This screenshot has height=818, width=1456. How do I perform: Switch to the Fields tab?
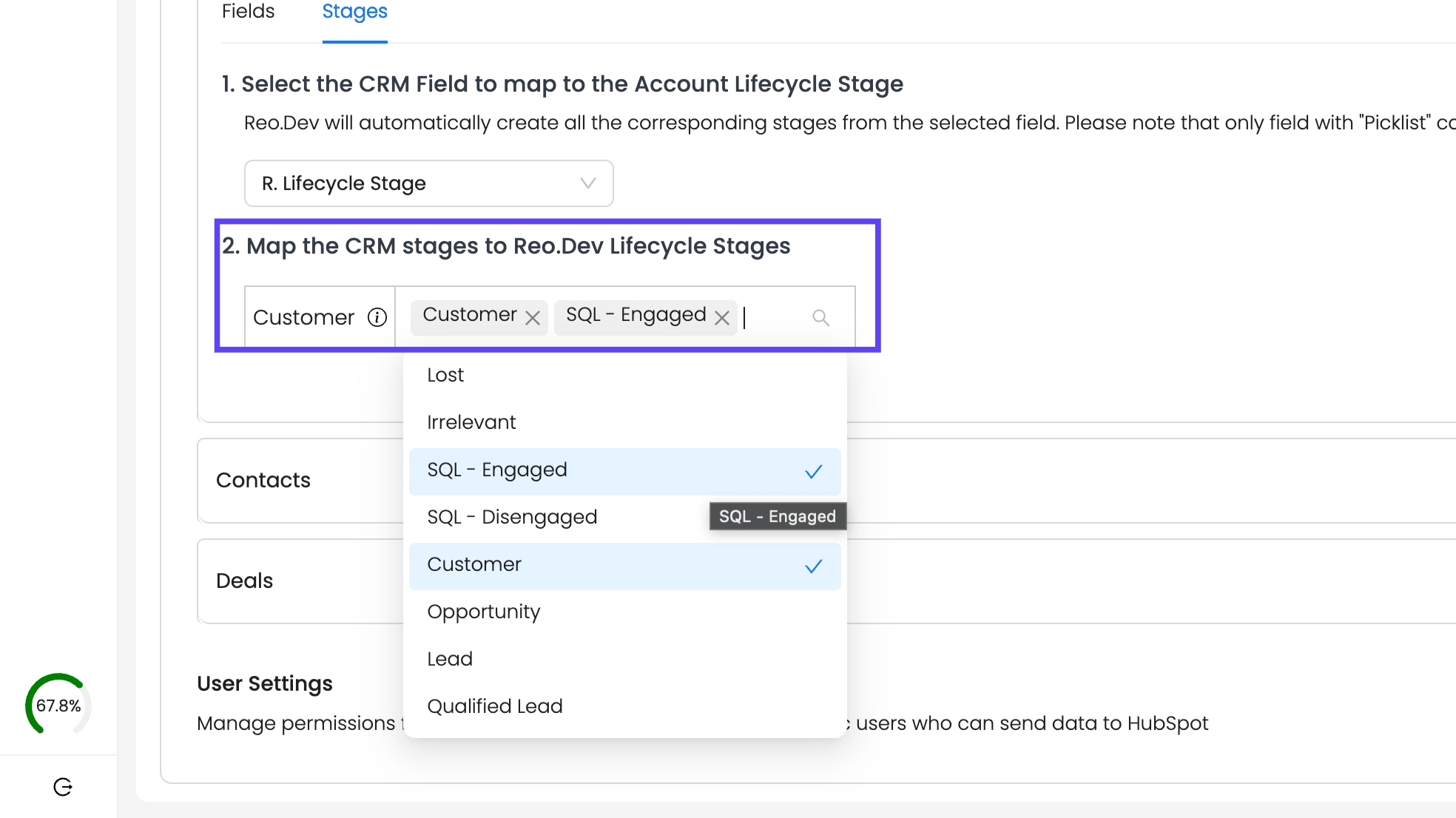(248, 12)
